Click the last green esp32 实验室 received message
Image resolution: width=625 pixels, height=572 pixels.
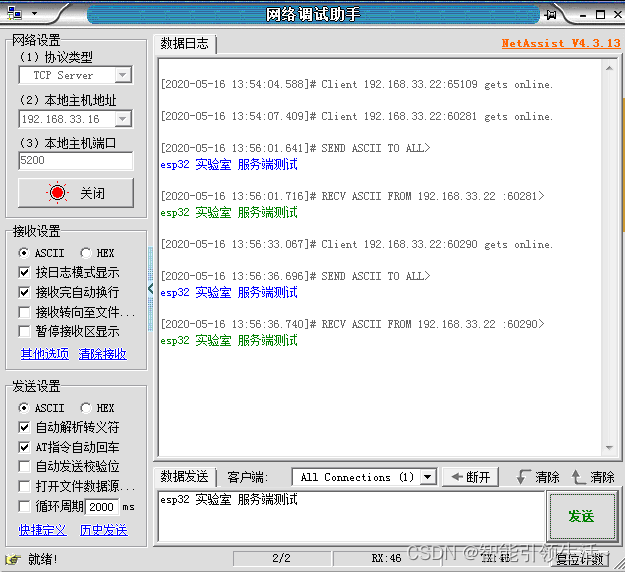click(229, 340)
